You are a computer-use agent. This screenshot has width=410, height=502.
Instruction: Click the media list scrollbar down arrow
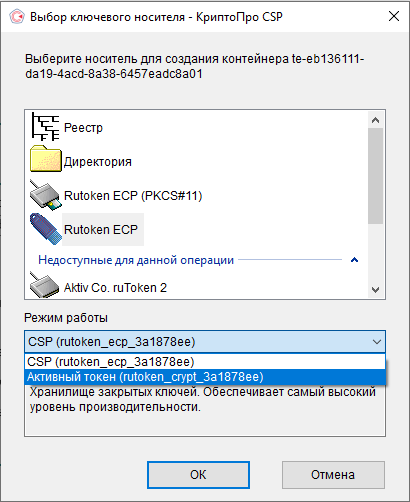(376, 289)
